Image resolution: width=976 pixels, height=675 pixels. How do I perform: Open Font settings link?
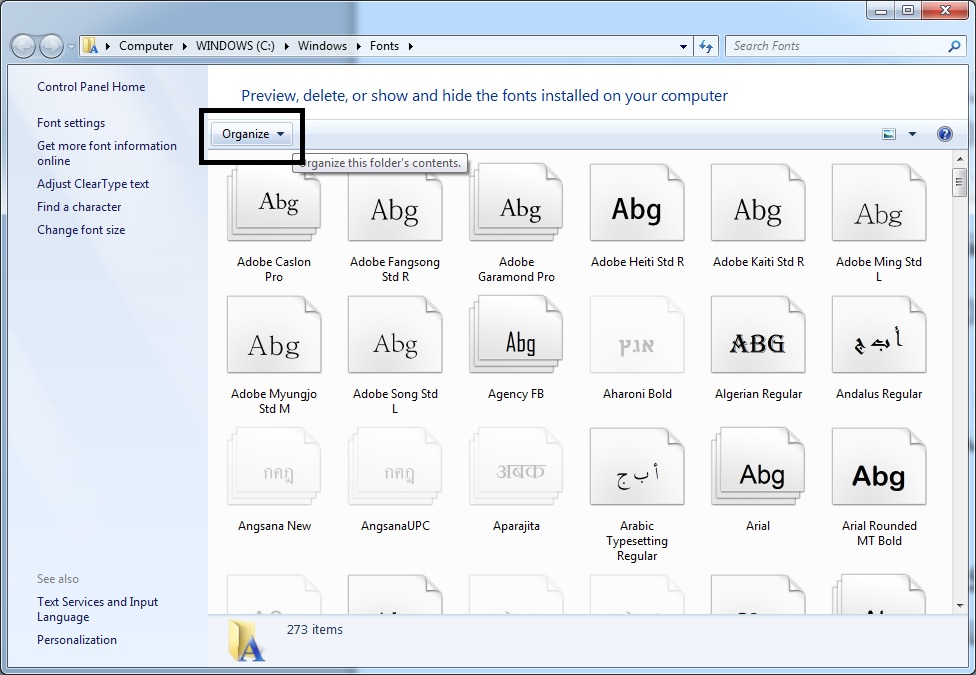[71, 123]
